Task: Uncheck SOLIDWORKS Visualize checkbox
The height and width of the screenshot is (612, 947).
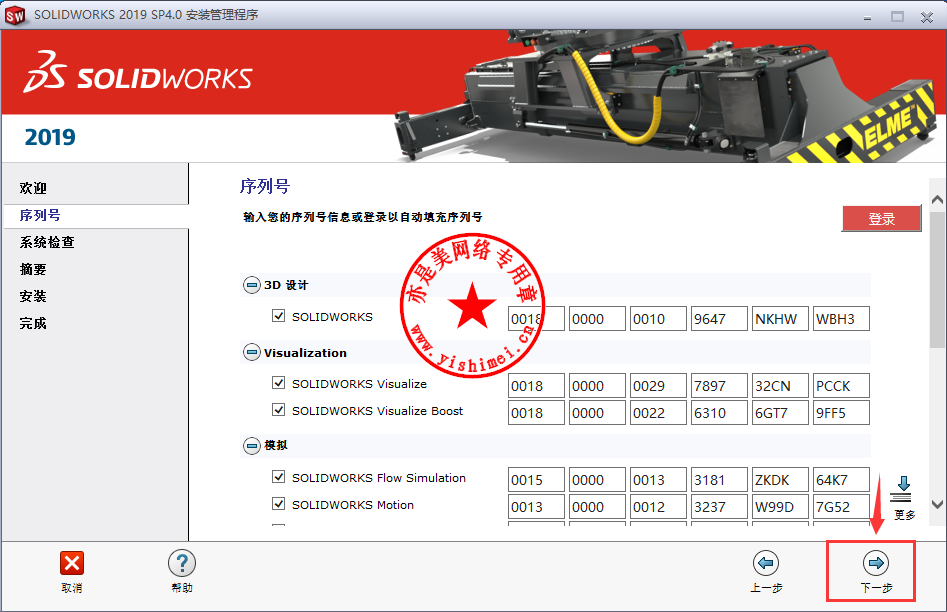Action: tap(278, 382)
